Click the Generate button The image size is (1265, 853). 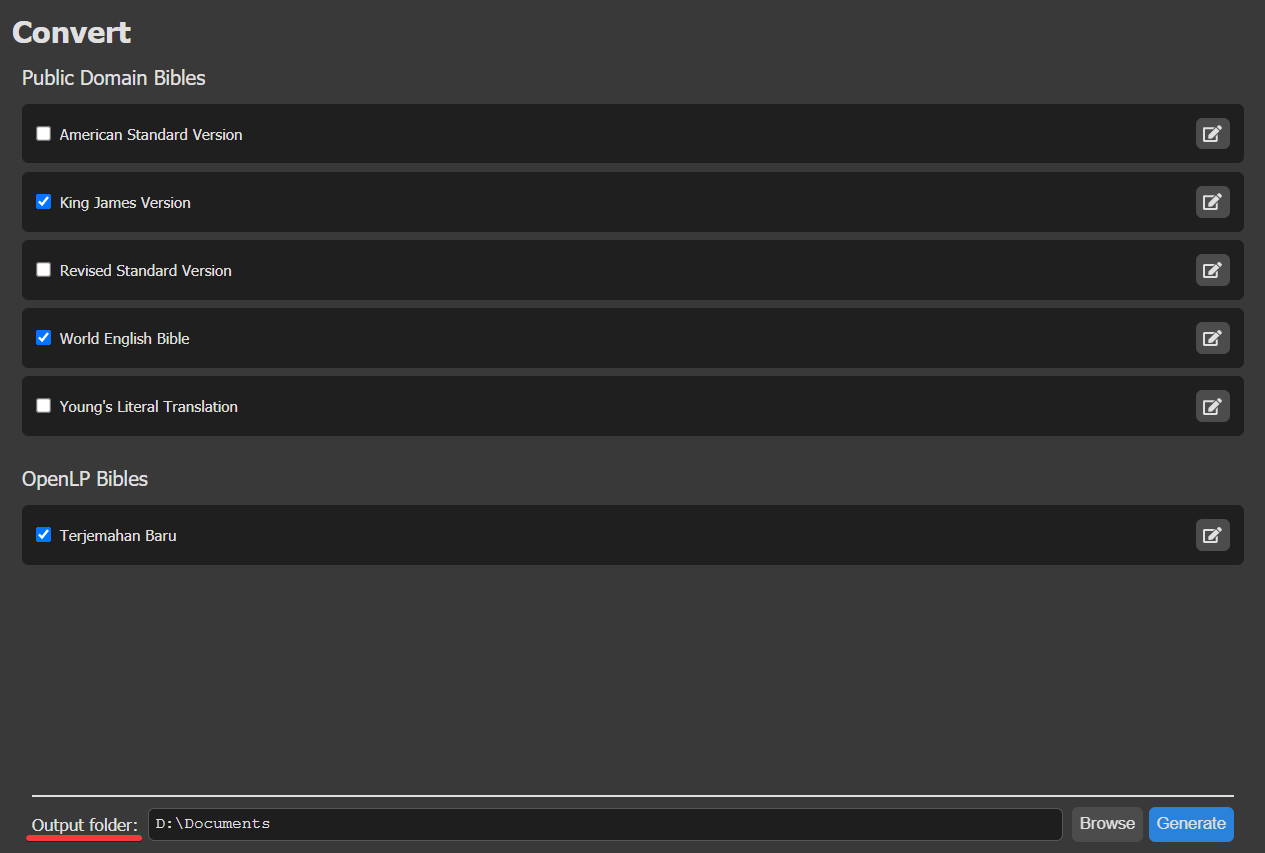[x=1191, y=824]
